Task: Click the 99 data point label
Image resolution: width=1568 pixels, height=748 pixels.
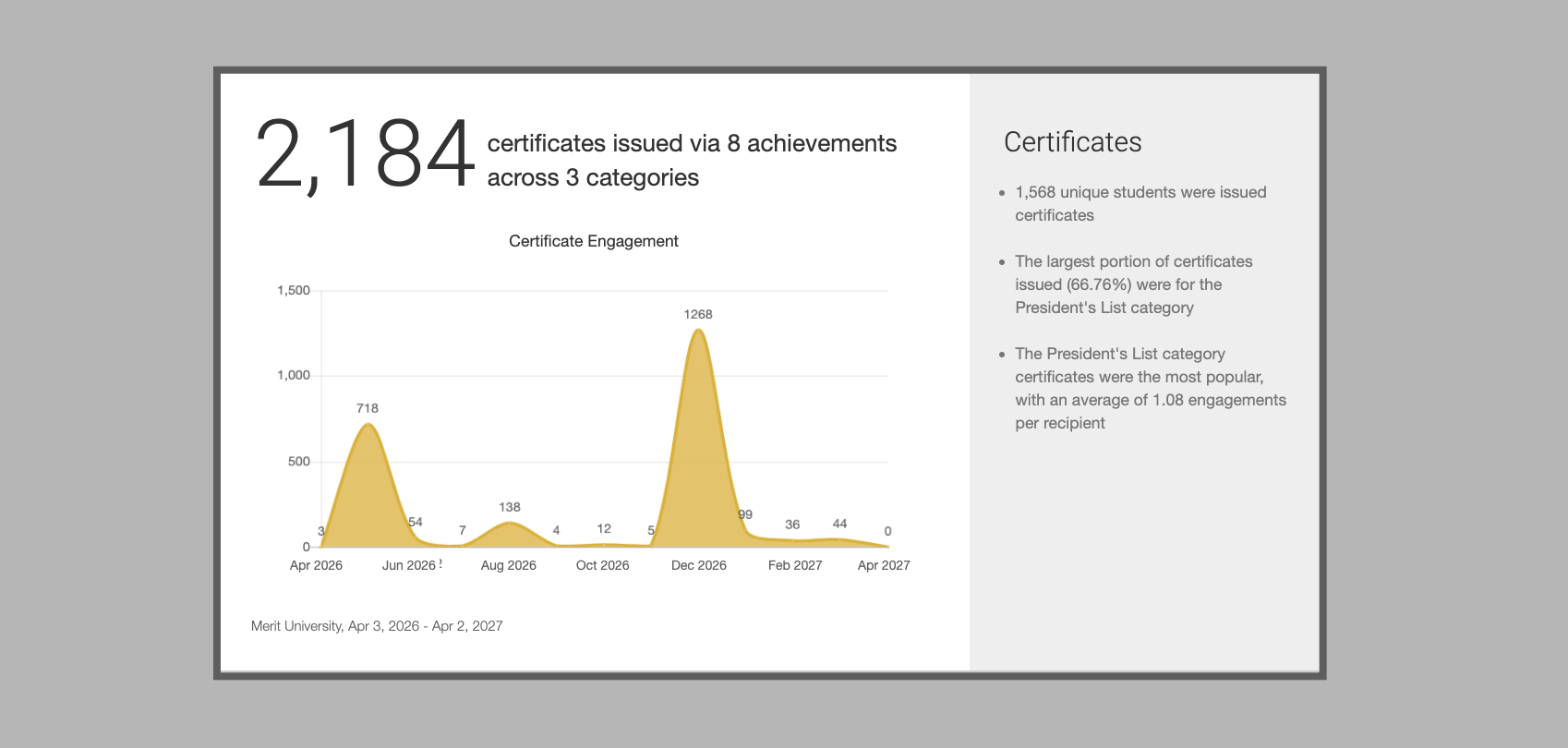Action: tap(745, 514)
